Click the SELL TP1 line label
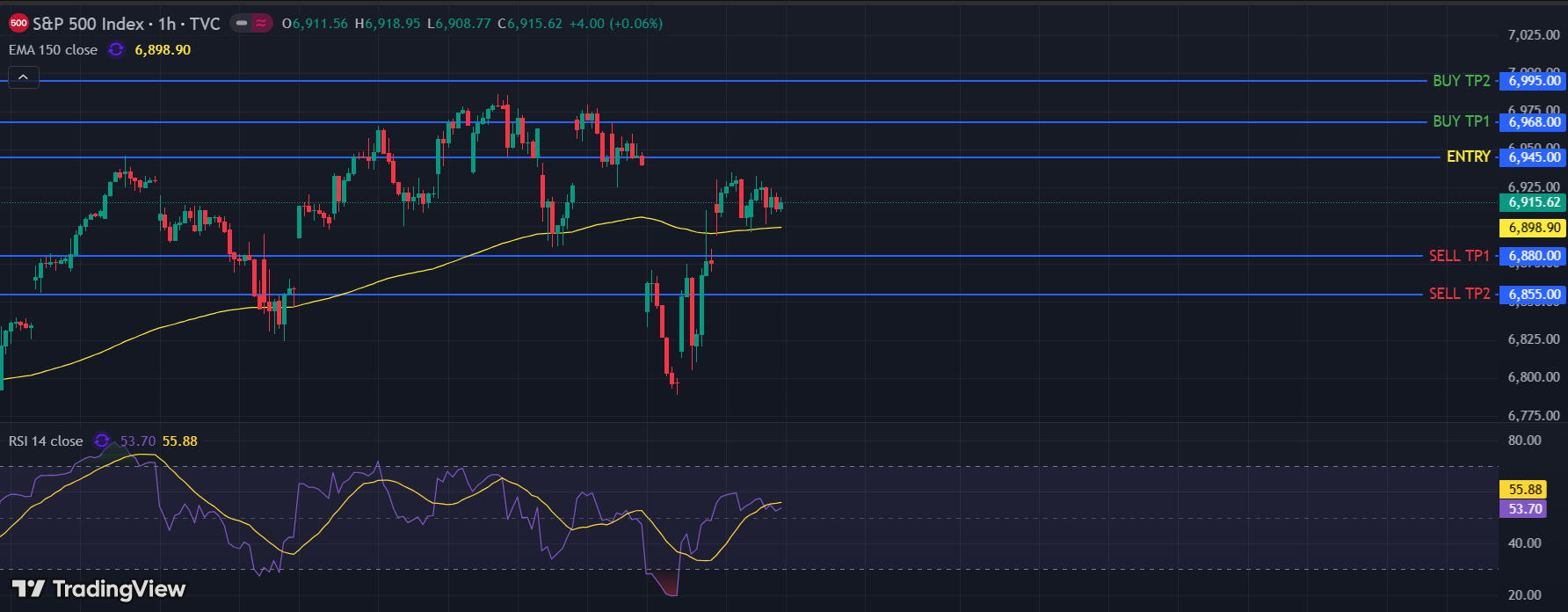Image resolution: width=1568 pixels, height=612 pixels. (1459, 256)
